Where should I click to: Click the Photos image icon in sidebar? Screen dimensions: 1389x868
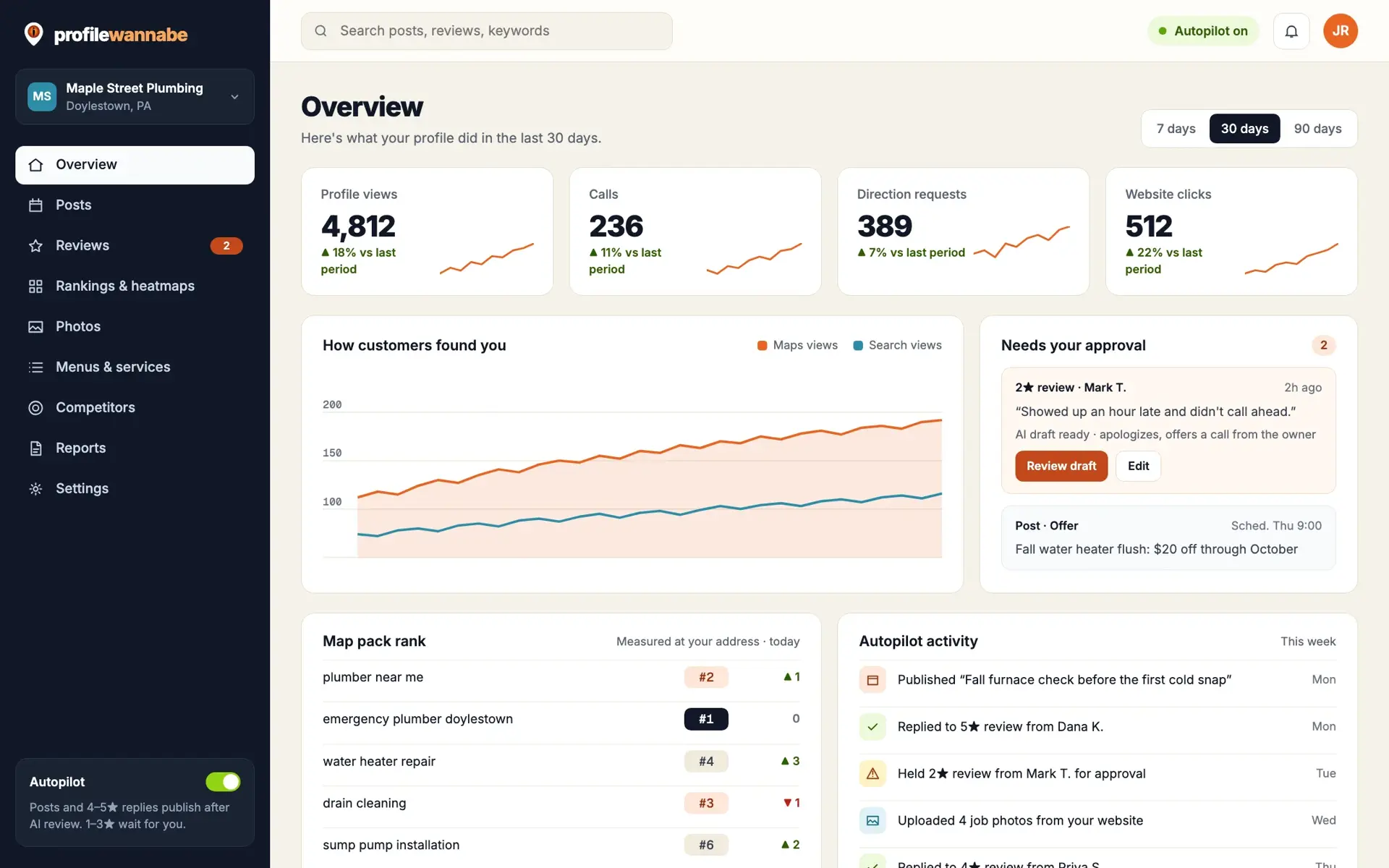coord(35,327)
